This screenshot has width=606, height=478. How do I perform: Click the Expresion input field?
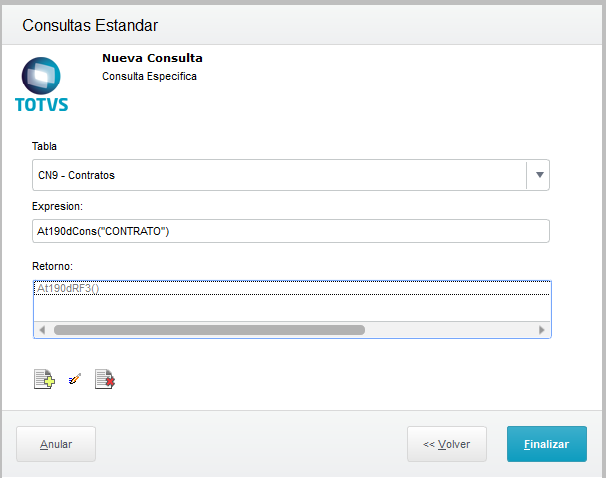(291, 231)
